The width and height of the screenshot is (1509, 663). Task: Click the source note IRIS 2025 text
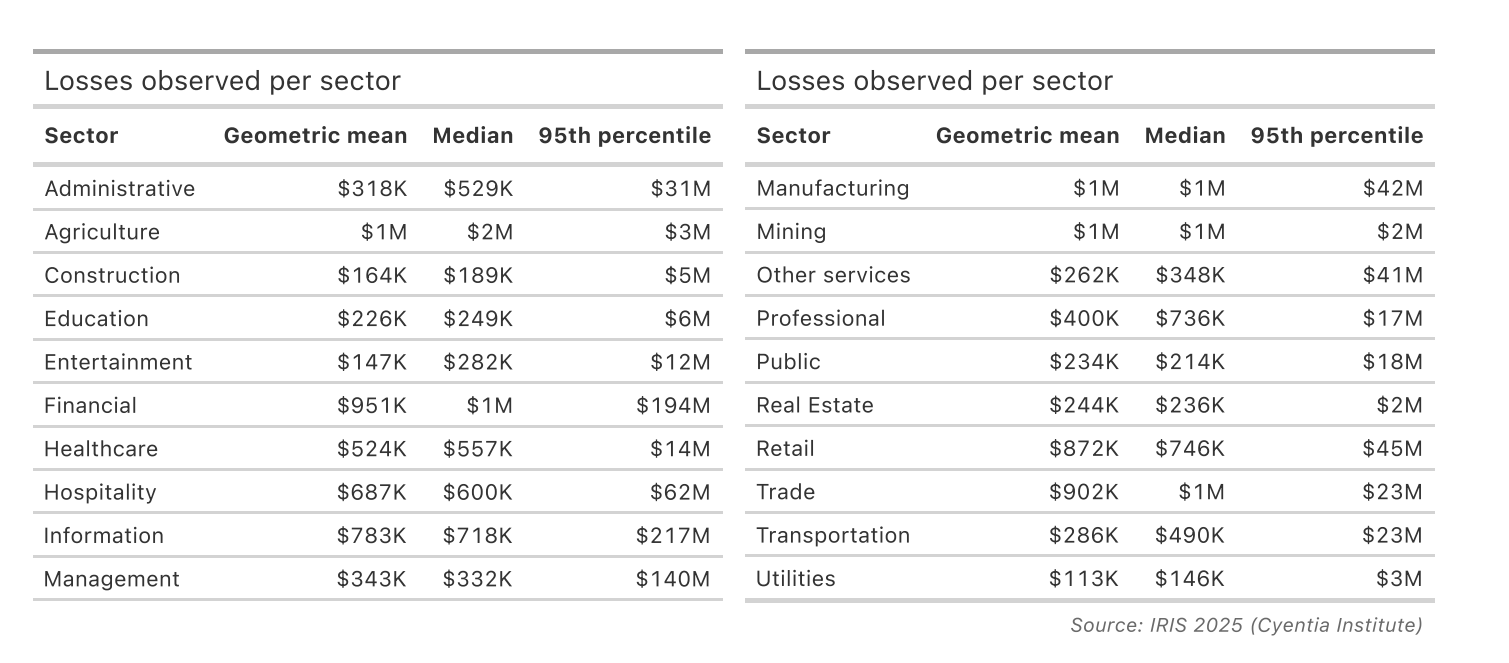1245,626
